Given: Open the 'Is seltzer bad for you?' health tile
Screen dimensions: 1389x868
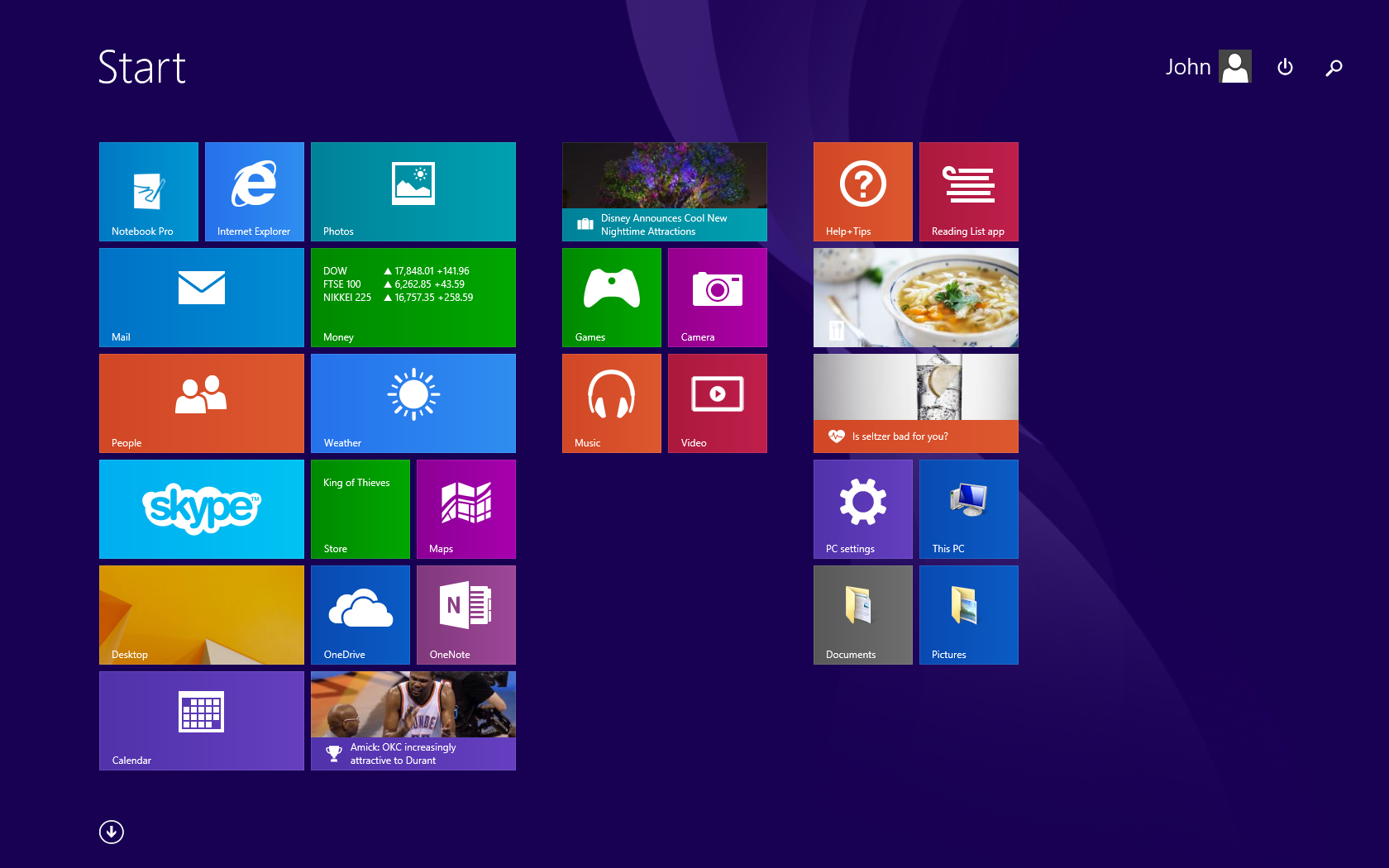Looking at the screenshot, I should (916, 403).
